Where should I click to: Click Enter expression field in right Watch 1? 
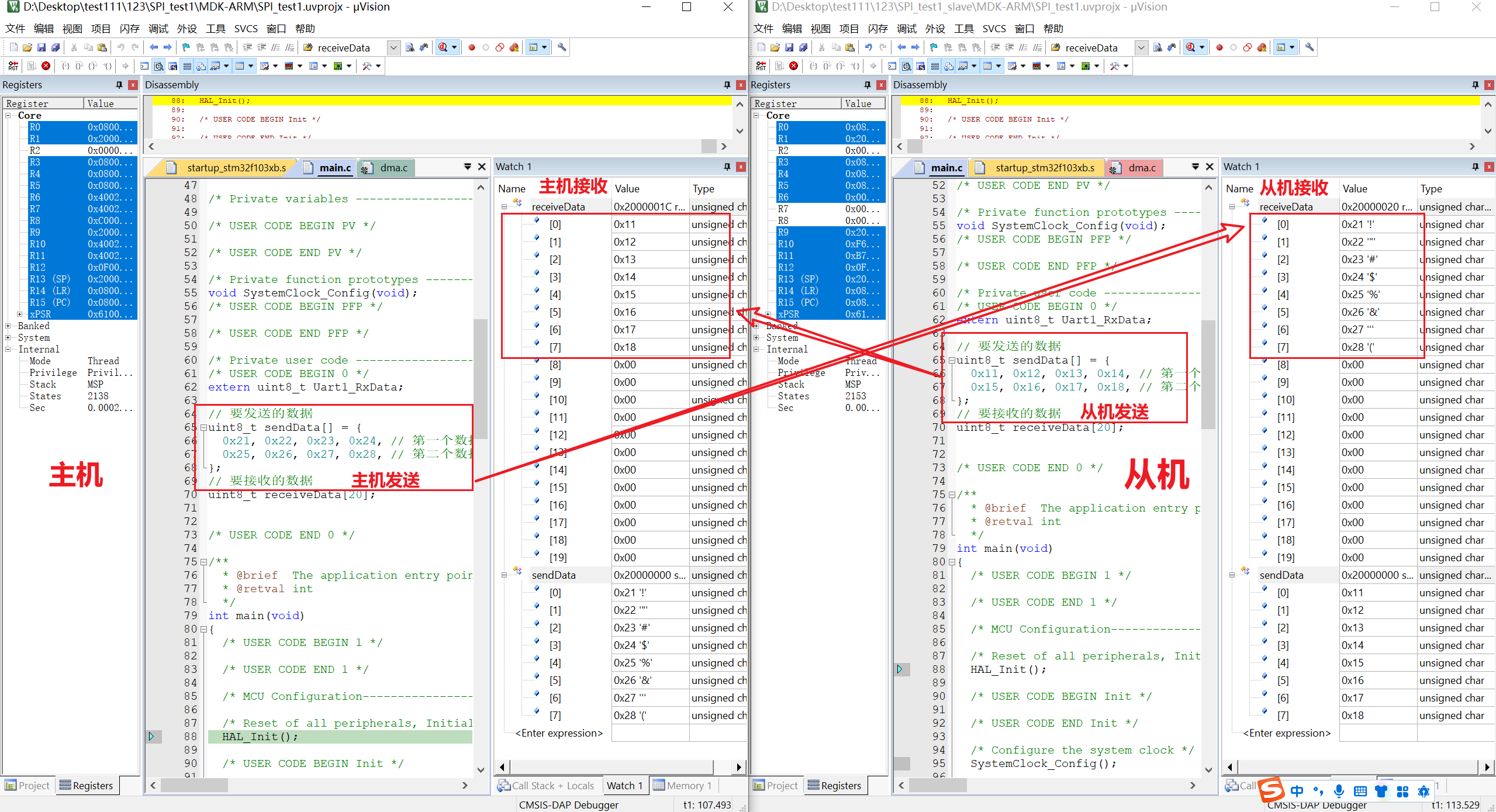coord(1287,733)
